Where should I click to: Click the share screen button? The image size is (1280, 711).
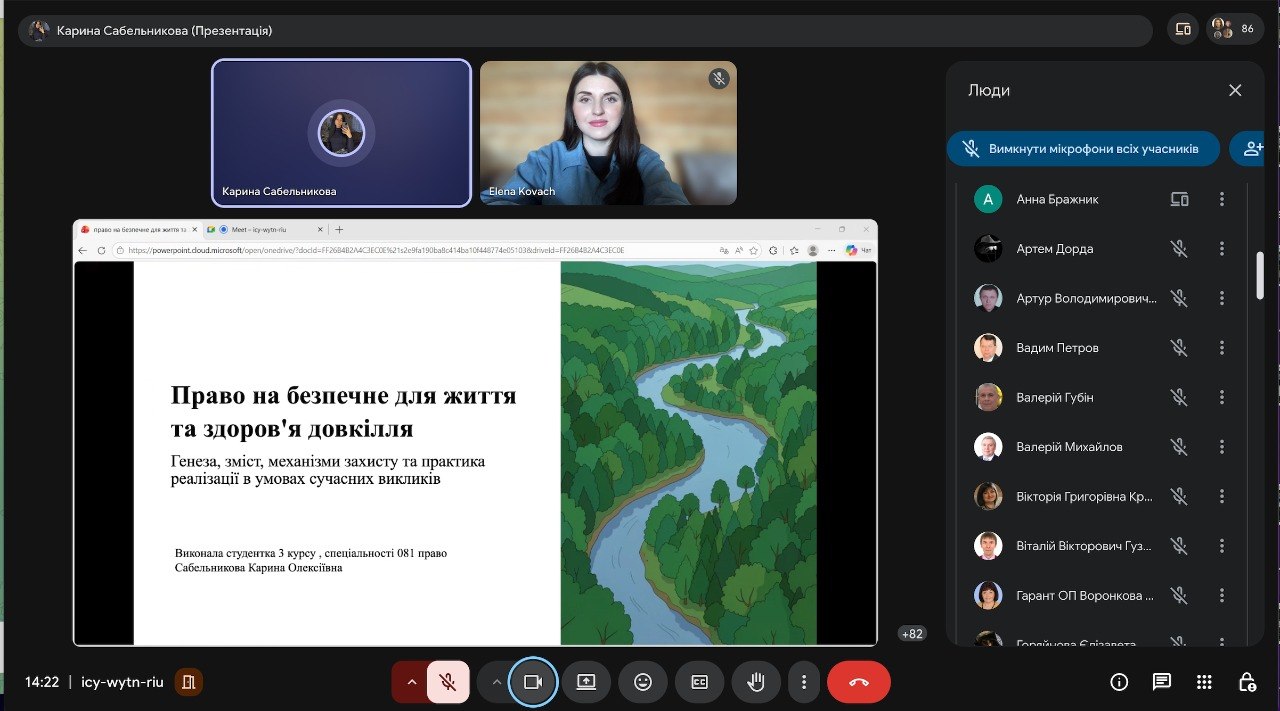(x=585, y=682)
